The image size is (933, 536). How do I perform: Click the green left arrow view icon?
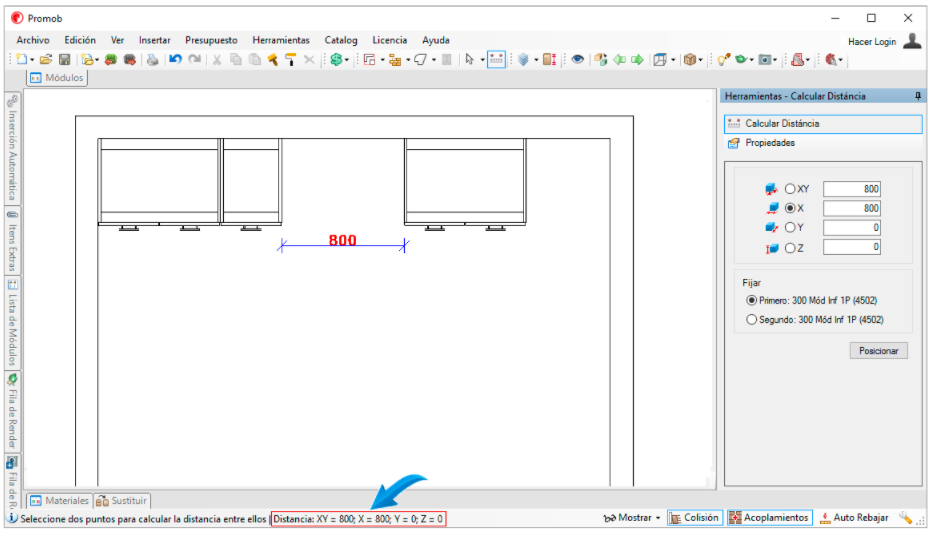[x=619, y=59]
